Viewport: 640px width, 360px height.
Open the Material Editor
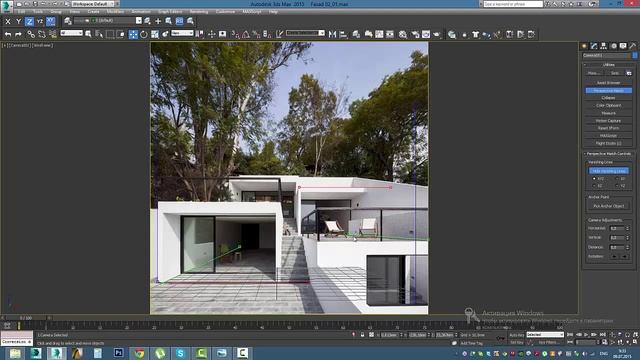click(402, 35)
